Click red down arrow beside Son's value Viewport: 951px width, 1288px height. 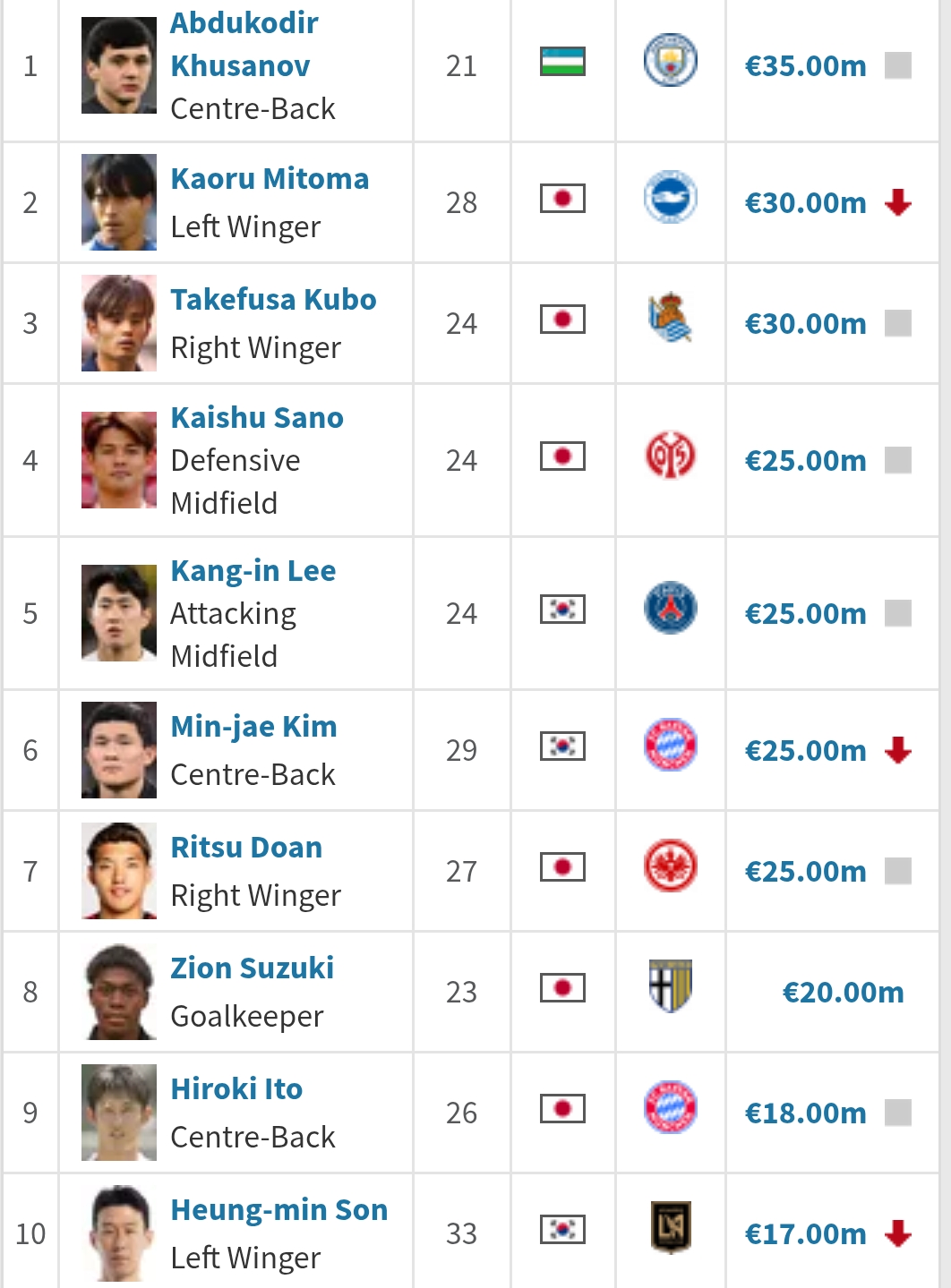coord(897,1233)
